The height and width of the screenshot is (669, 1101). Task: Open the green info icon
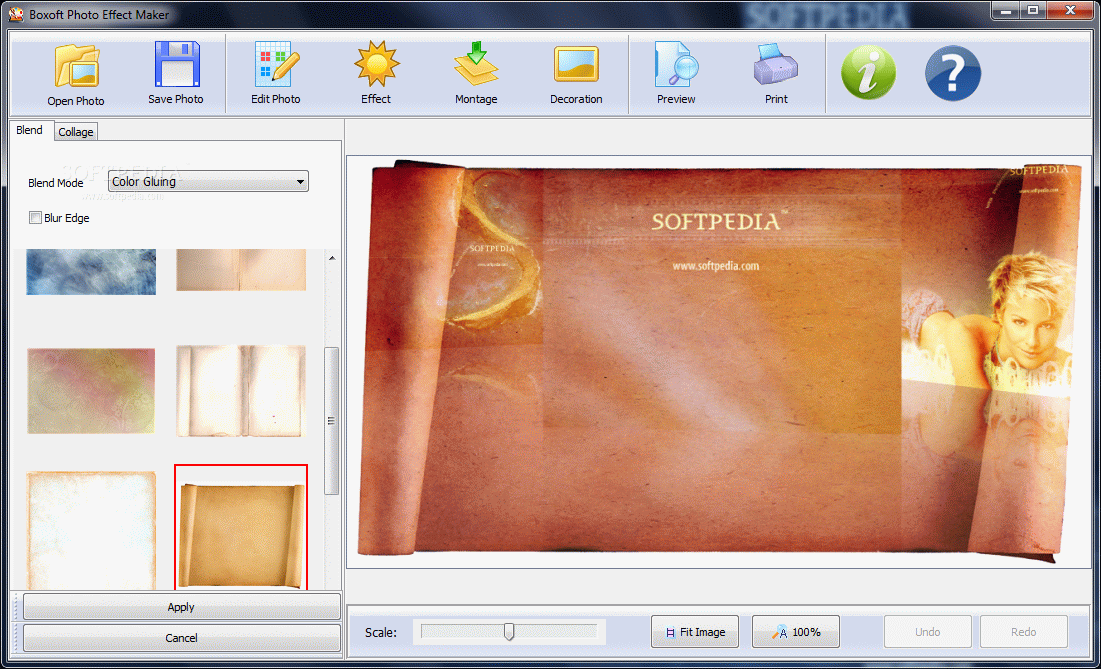(869, 72)
